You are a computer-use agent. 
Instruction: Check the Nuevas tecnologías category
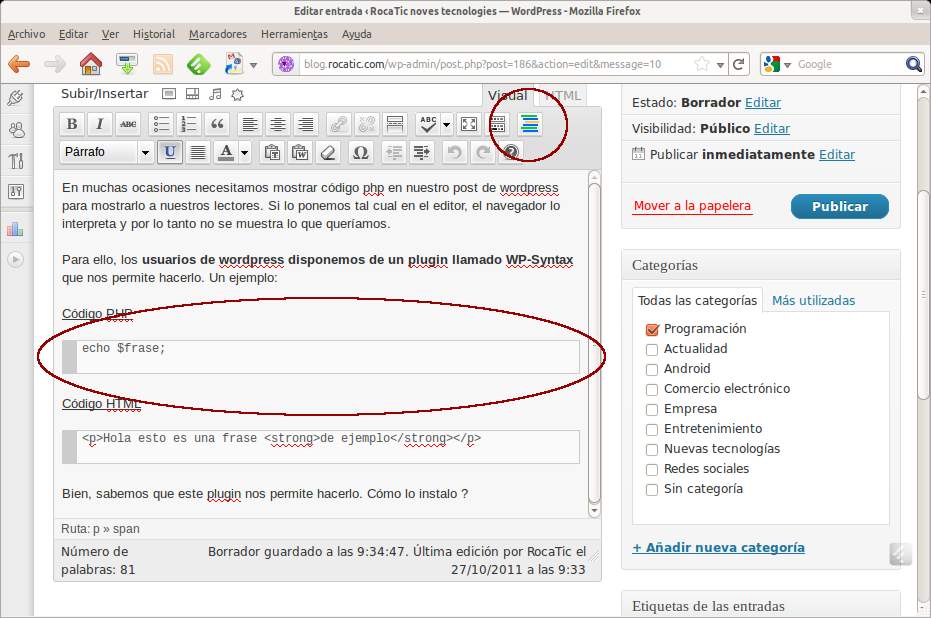click(652, 449)
